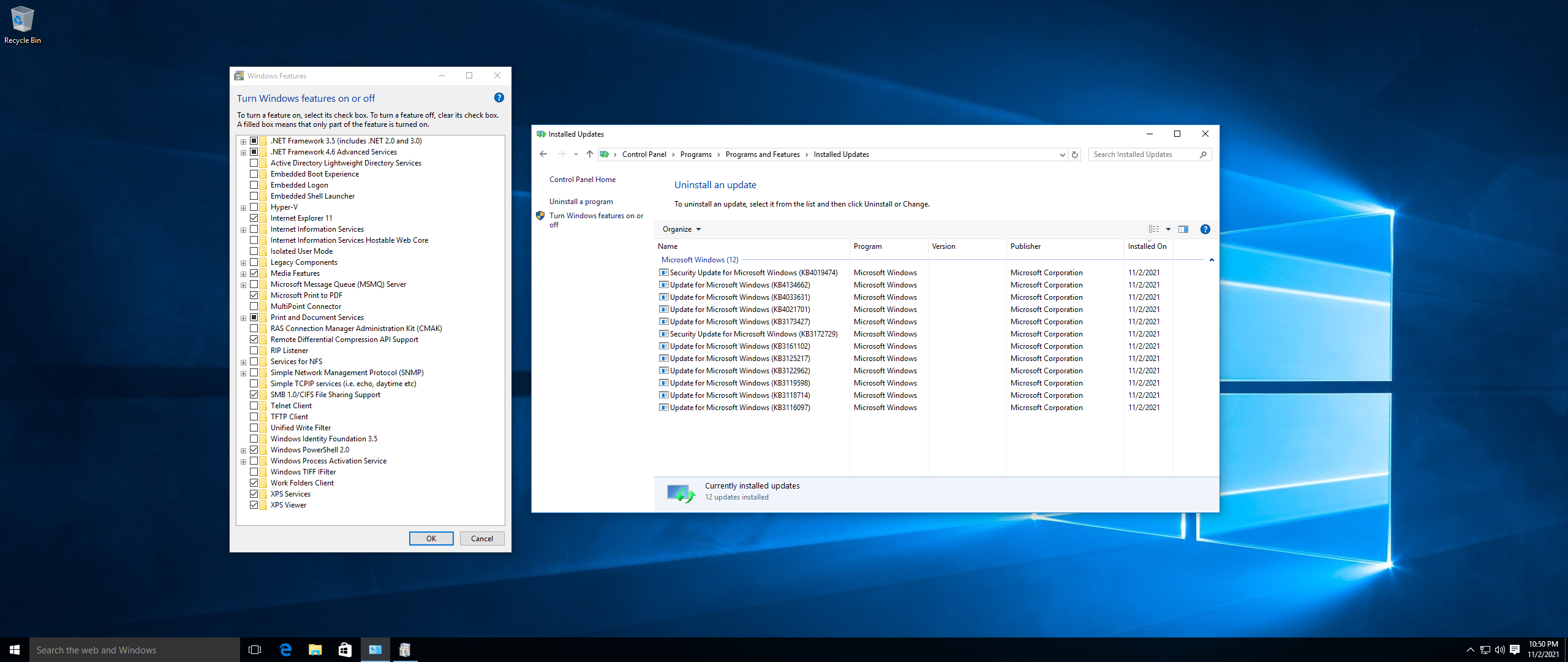
Task: Open the Organize dropdown
Action: pyautogui.click(x=681, y=229)
